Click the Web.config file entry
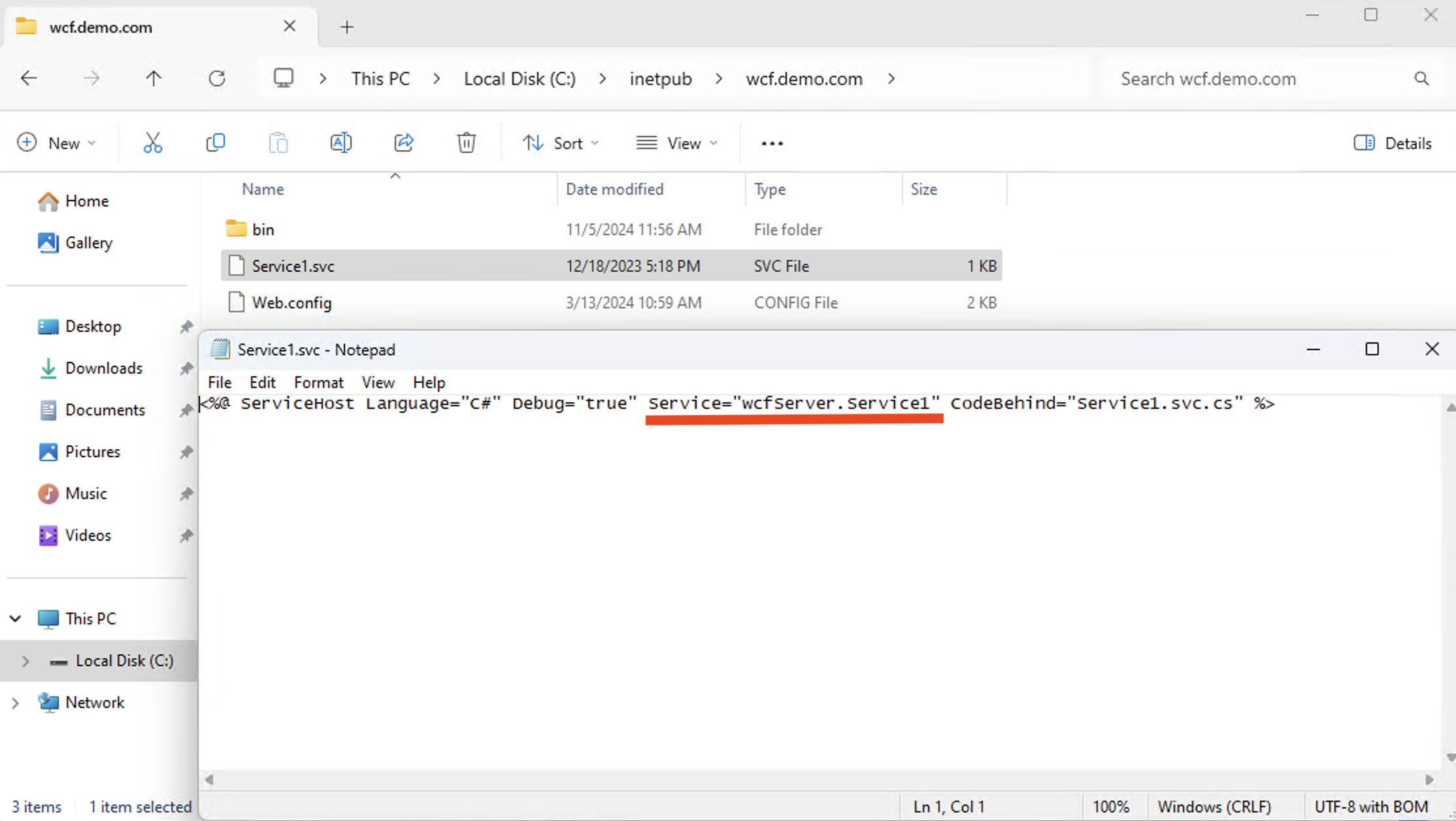 coord(292,302)
